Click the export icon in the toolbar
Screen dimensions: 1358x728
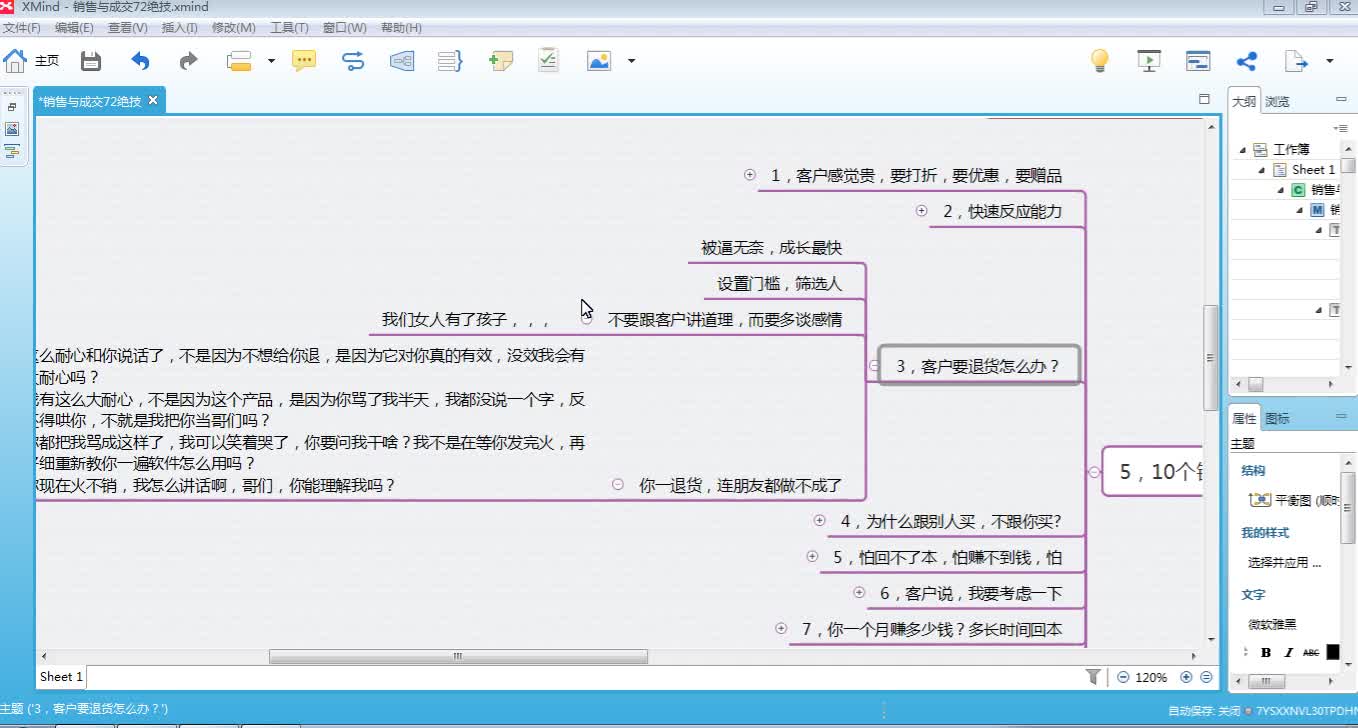click(x=1296, y=61)
